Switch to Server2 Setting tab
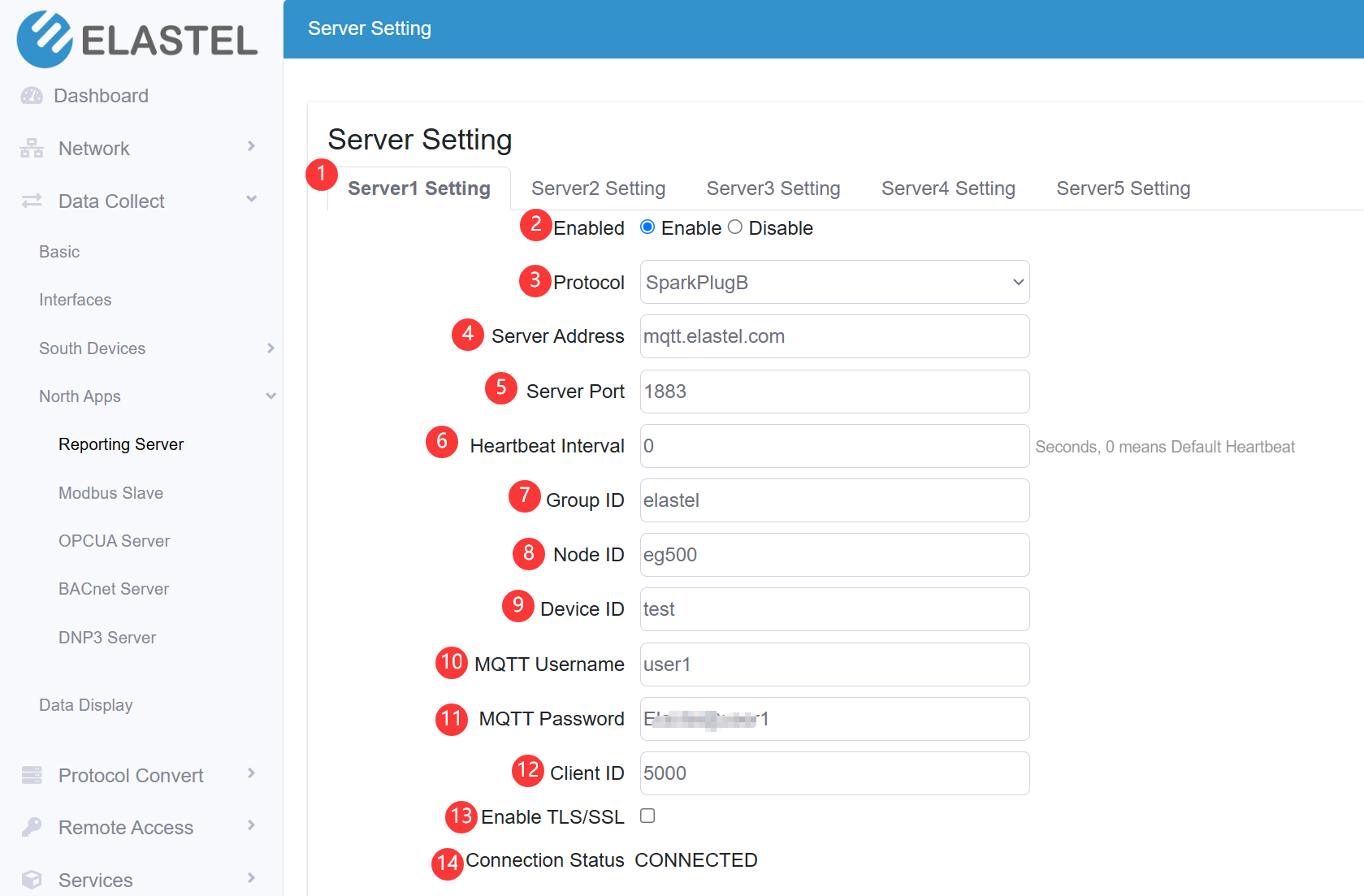The image size is (1364, 896). [x=598, y=188]
